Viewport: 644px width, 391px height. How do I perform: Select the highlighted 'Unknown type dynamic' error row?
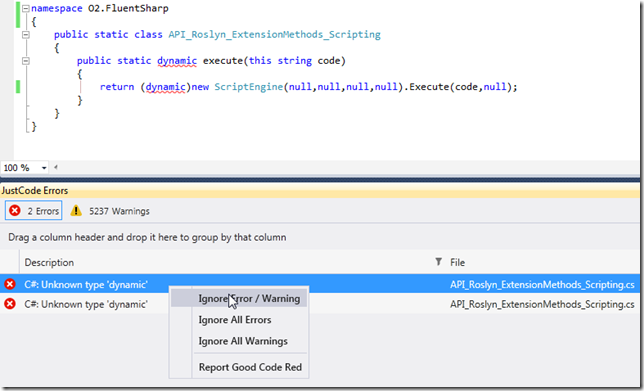(320, 284)
